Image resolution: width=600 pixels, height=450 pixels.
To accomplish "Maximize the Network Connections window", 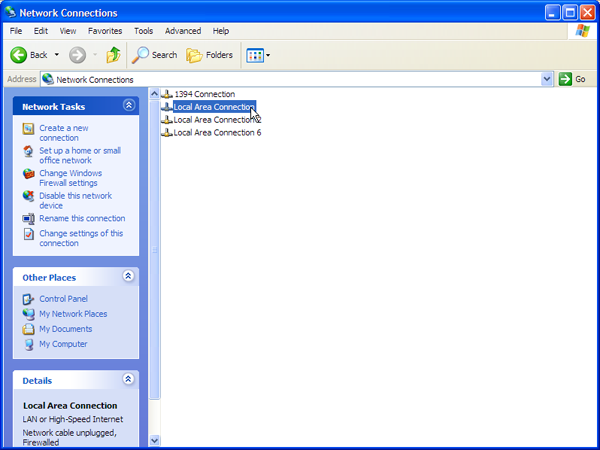I will pos(570,13).
